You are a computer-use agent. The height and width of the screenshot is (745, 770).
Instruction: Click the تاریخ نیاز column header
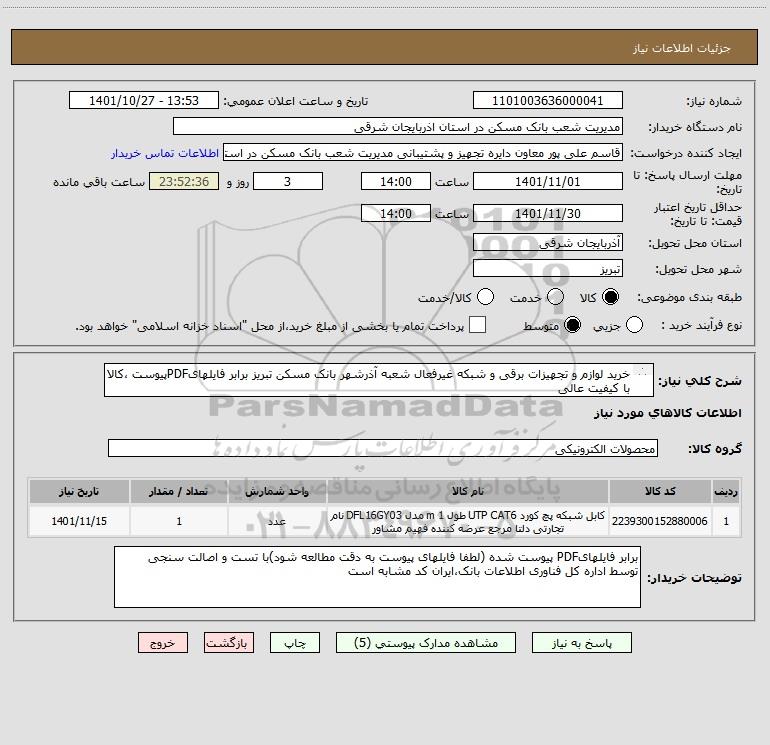pos(79,492)
